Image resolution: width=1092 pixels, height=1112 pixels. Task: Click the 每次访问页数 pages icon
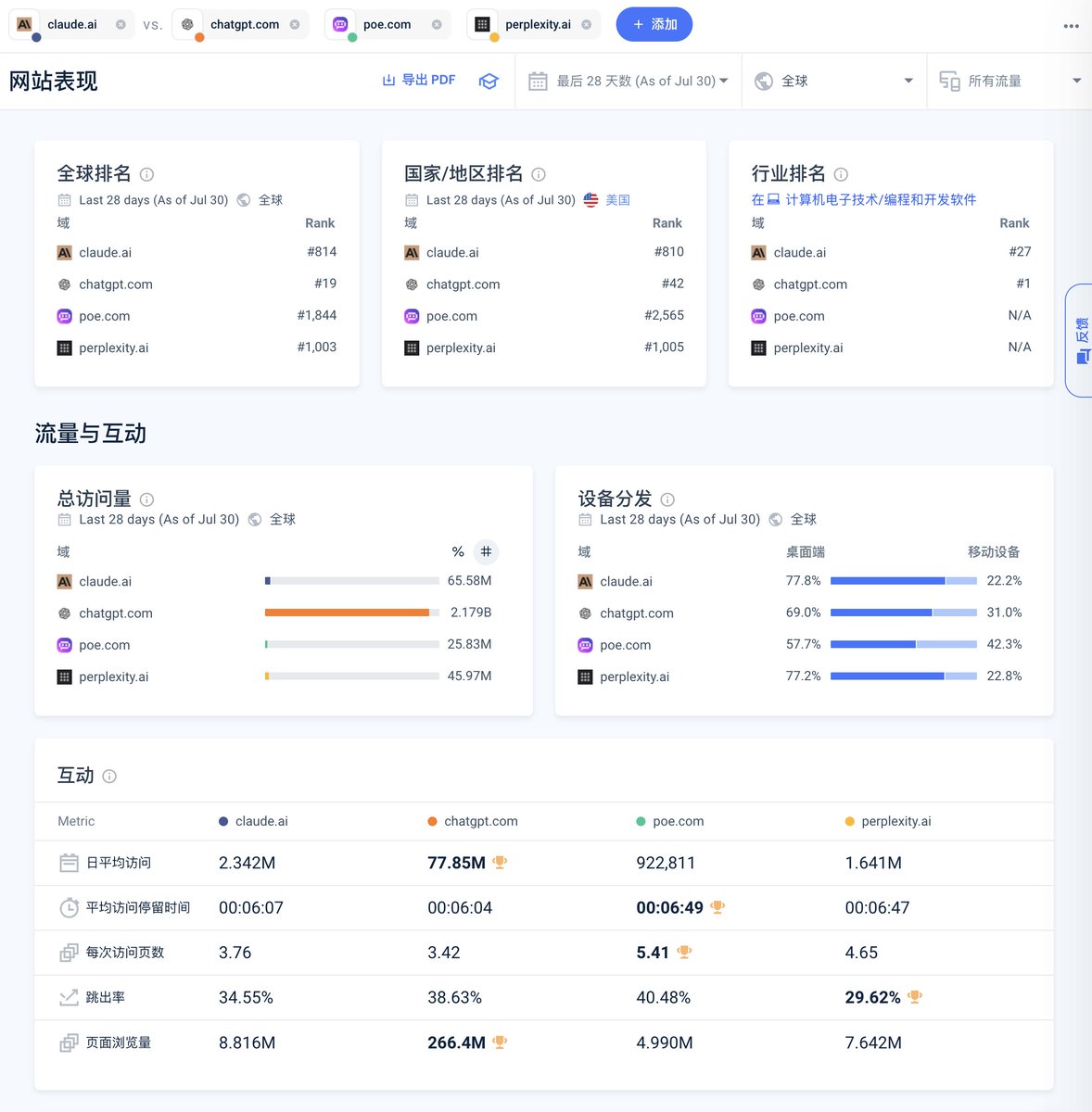pos(69,953)
